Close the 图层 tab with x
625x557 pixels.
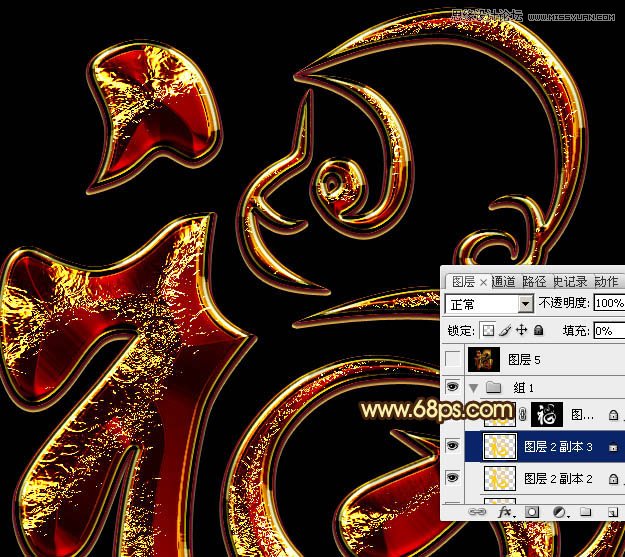click(483, 283)
